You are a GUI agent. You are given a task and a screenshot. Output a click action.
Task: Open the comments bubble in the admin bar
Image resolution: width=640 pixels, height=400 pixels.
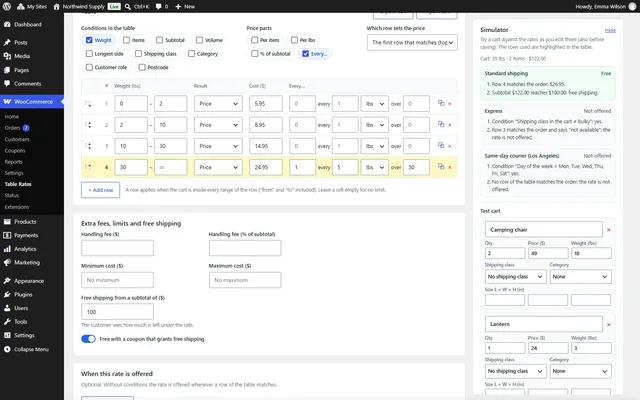159,7
